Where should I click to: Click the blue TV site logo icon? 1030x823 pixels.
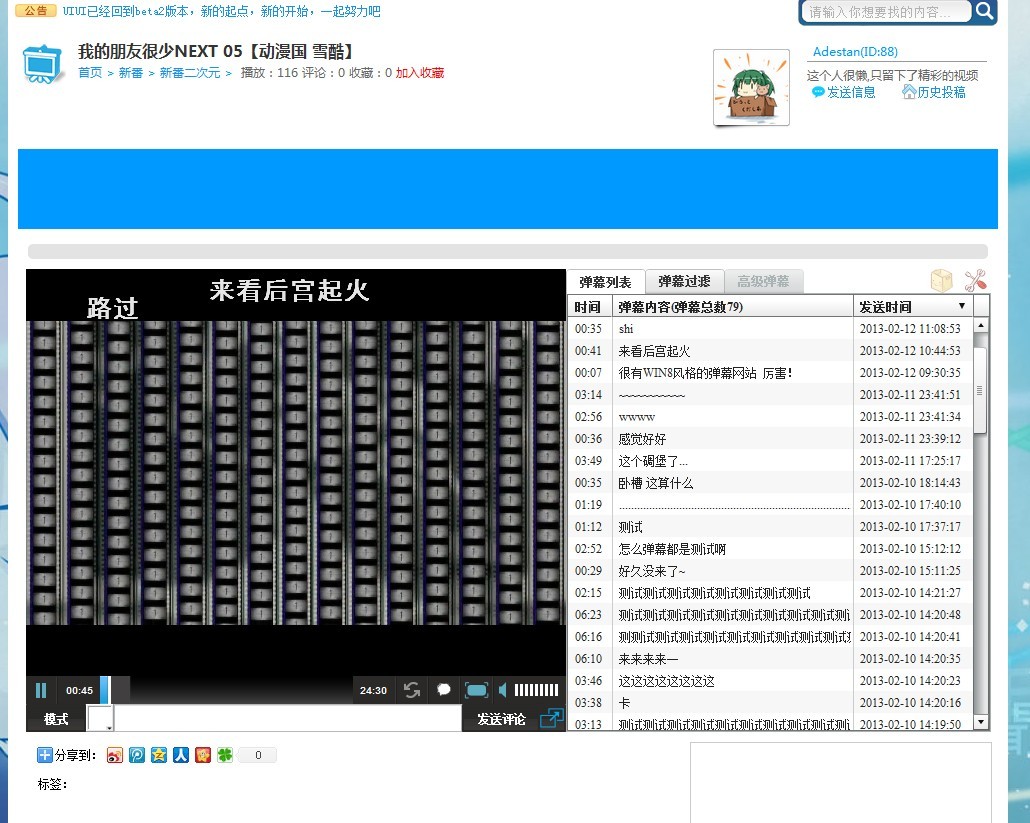[43, 64]
